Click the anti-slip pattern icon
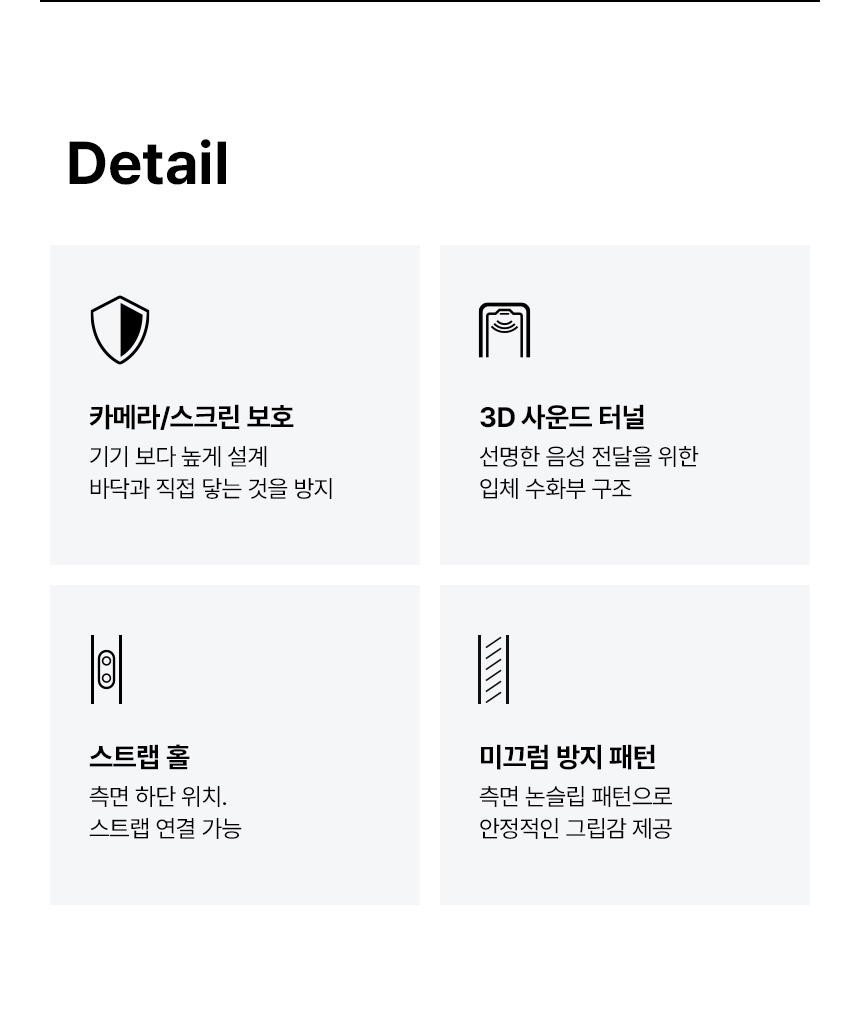The image size is (860, 1025). [x=494, y=669]
